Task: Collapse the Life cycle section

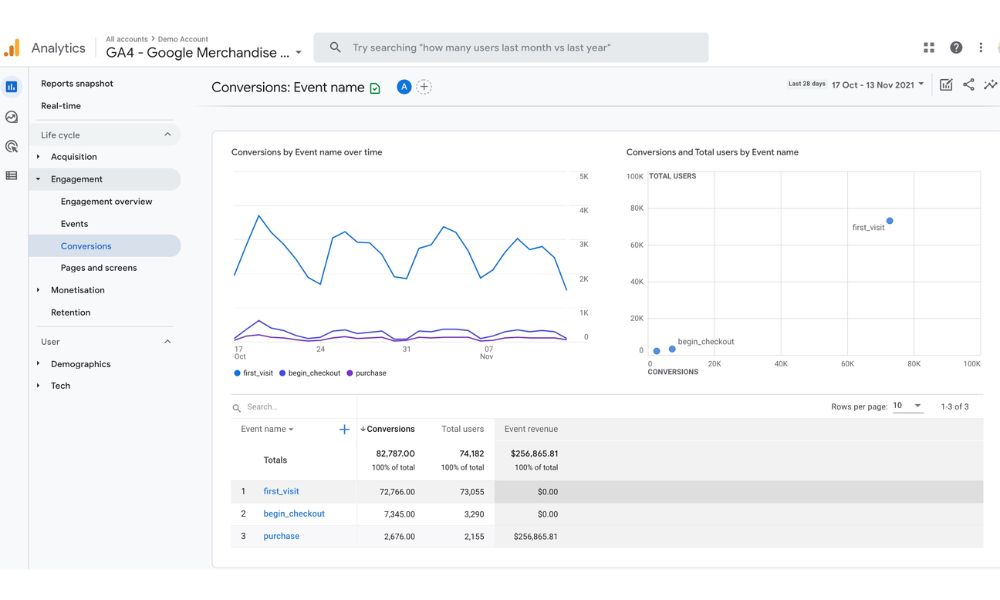Action: 167,135
